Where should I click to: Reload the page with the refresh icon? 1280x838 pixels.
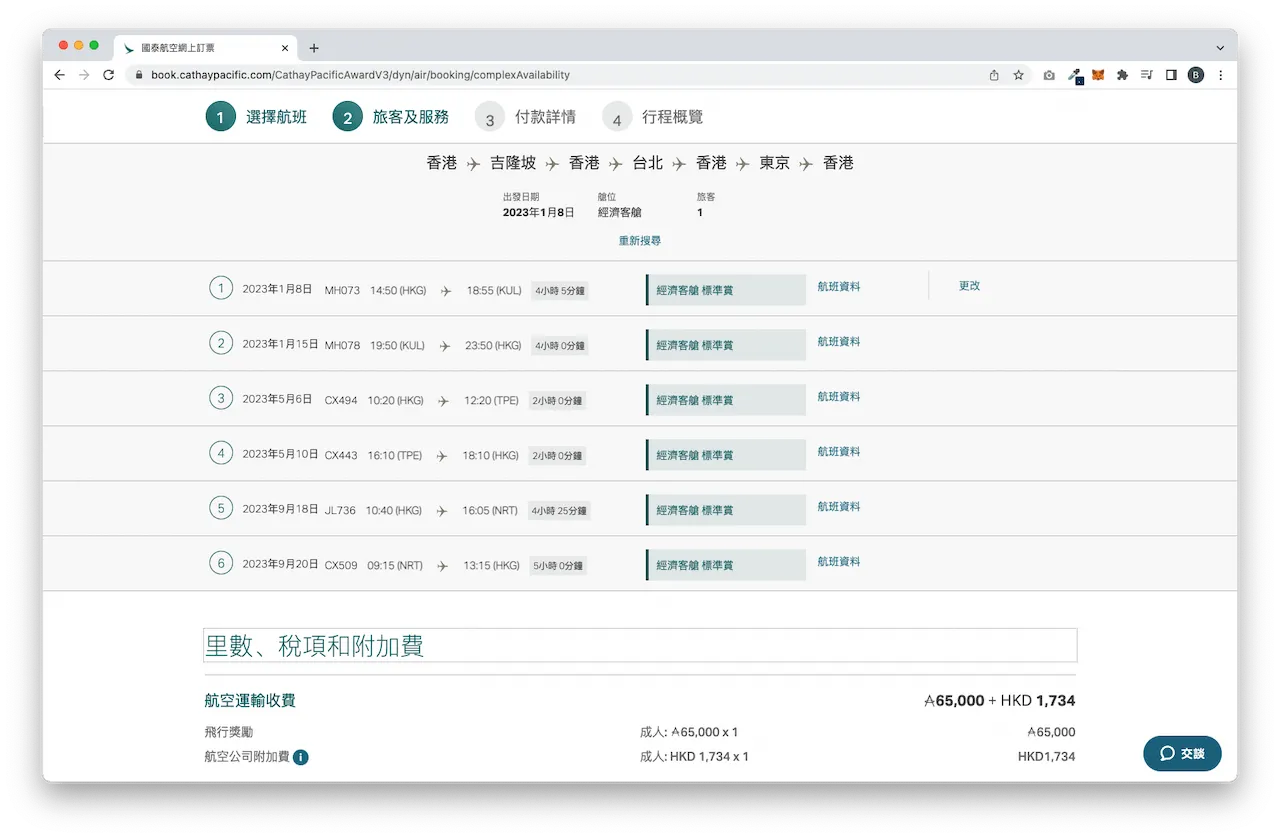tap(109, 75)
